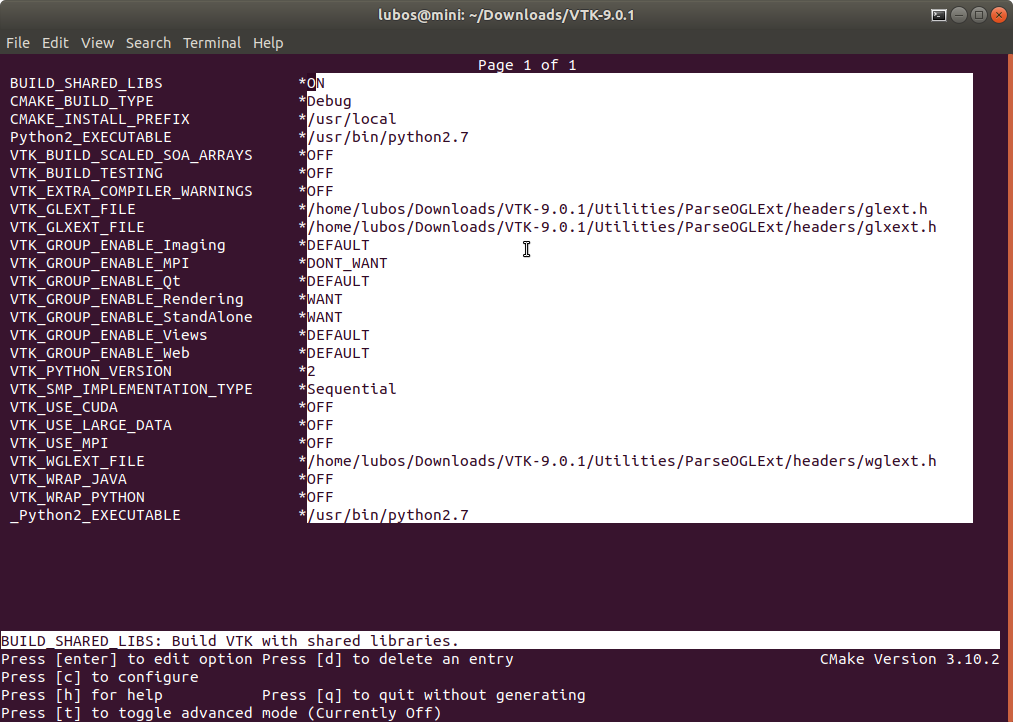This screenshot has width=1013, height=722.
Task: Select the VTK_WGLEXT_FILE entry
Action: click(x=77, y=462)
